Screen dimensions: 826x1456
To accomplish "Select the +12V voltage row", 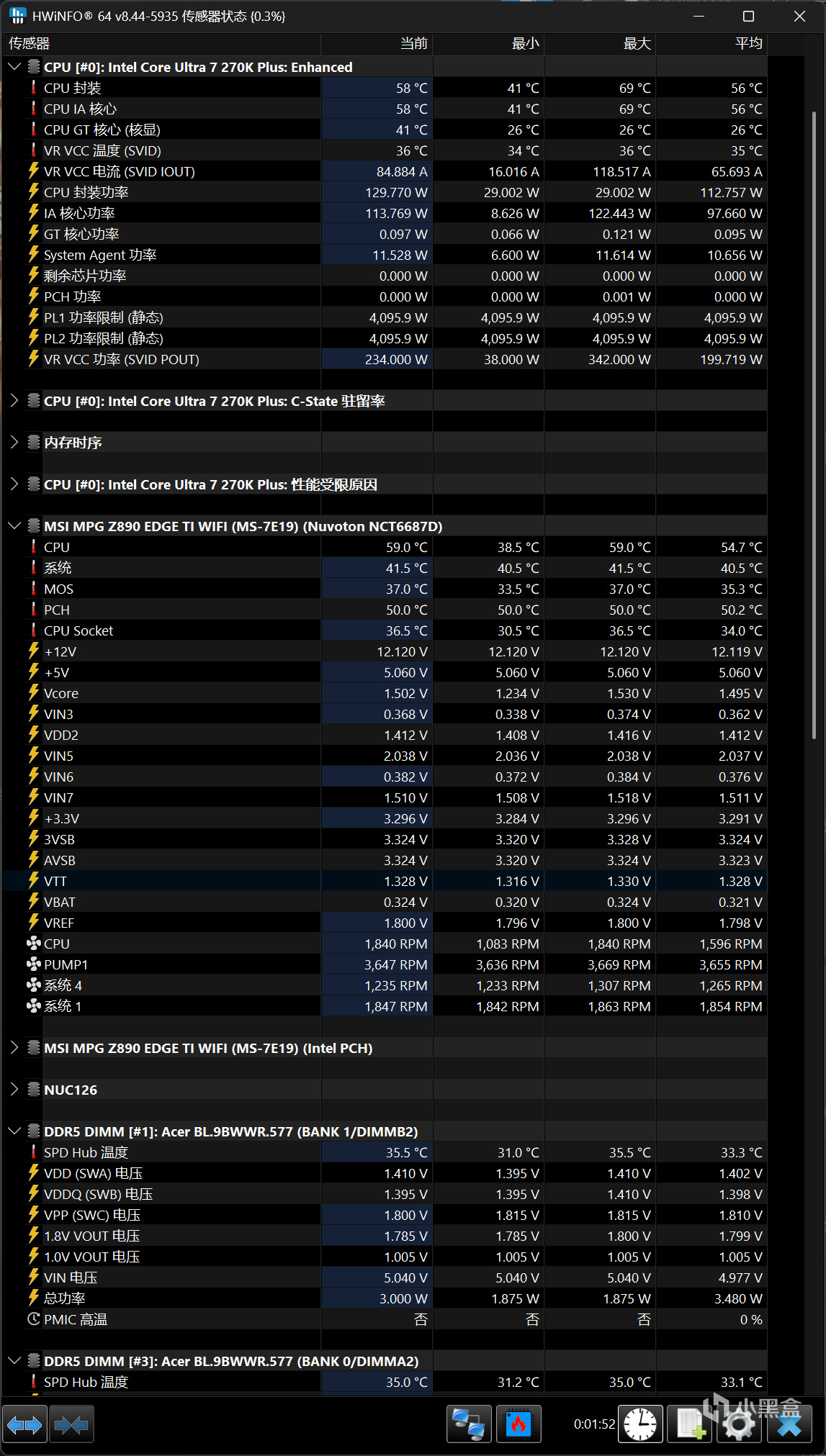I will pyautogui.click(x=385, y=651).
